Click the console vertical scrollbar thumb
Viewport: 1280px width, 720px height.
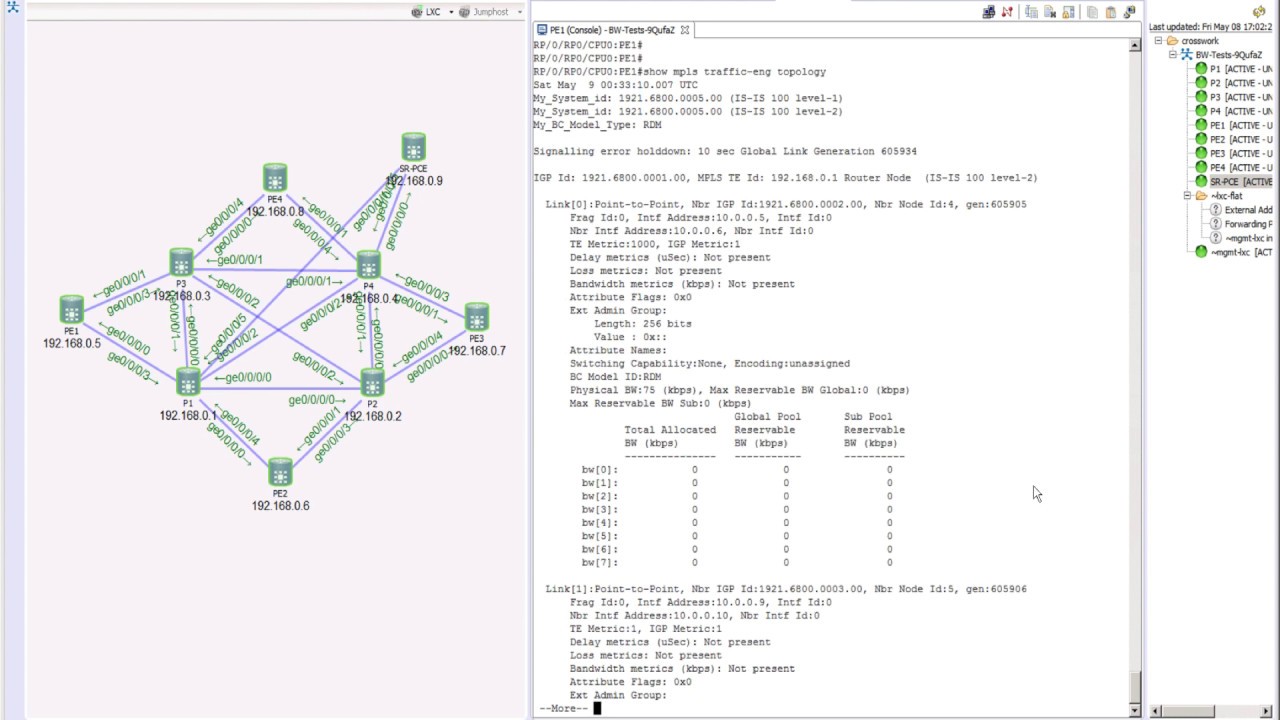tap(1135, 688)
